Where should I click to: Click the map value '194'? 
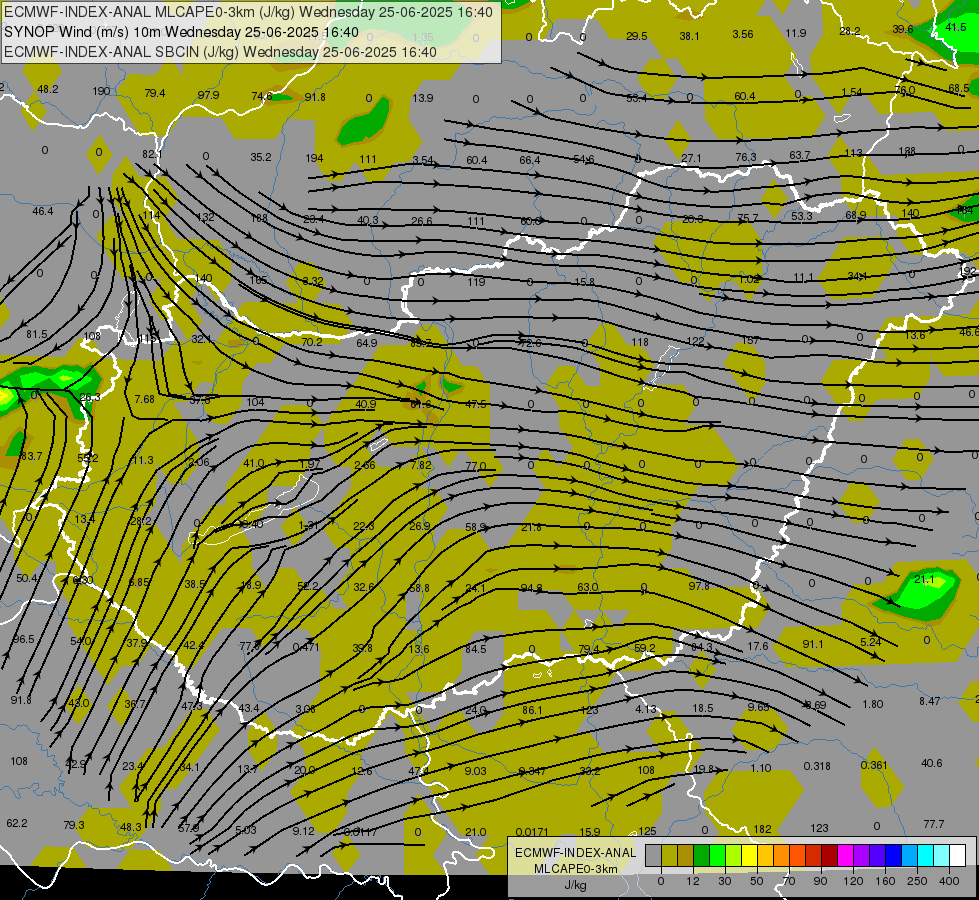click(314, 158)
